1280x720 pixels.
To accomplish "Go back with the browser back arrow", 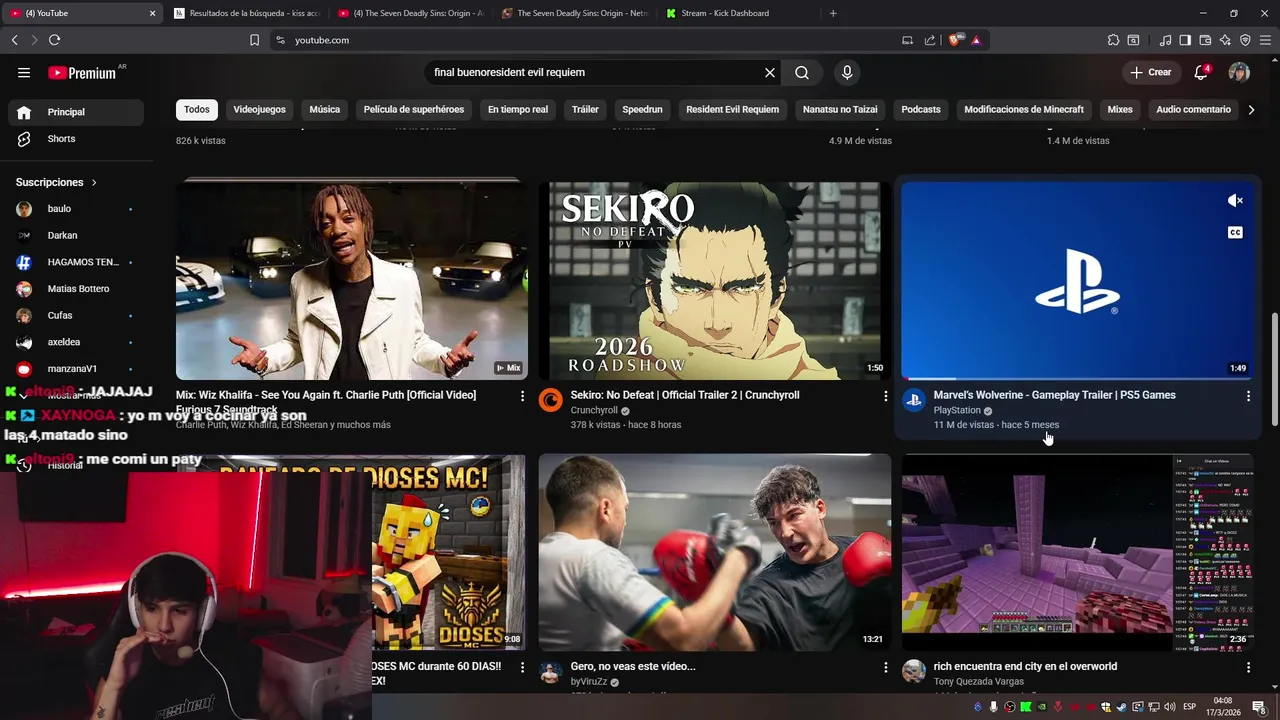I will (14, 40).
